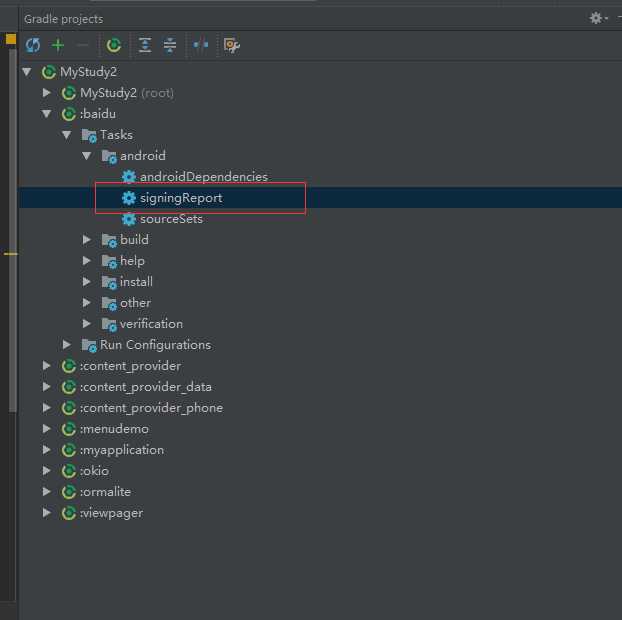Expand :content_provider module

click(x=47, y=366)
